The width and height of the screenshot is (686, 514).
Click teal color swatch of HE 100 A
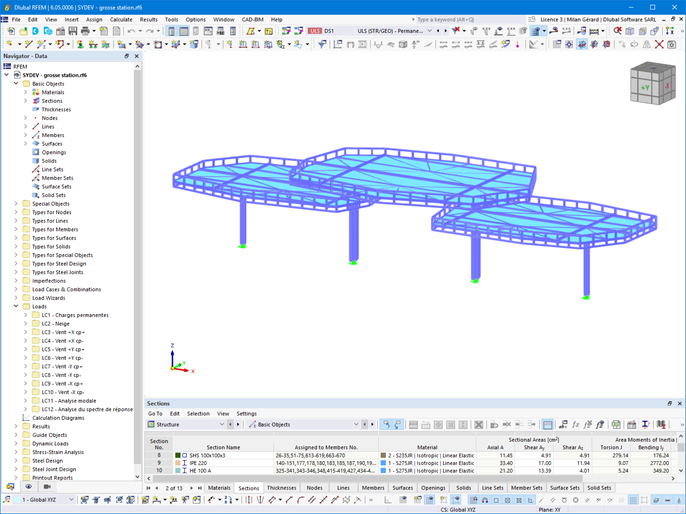click(x=178, y=471)
